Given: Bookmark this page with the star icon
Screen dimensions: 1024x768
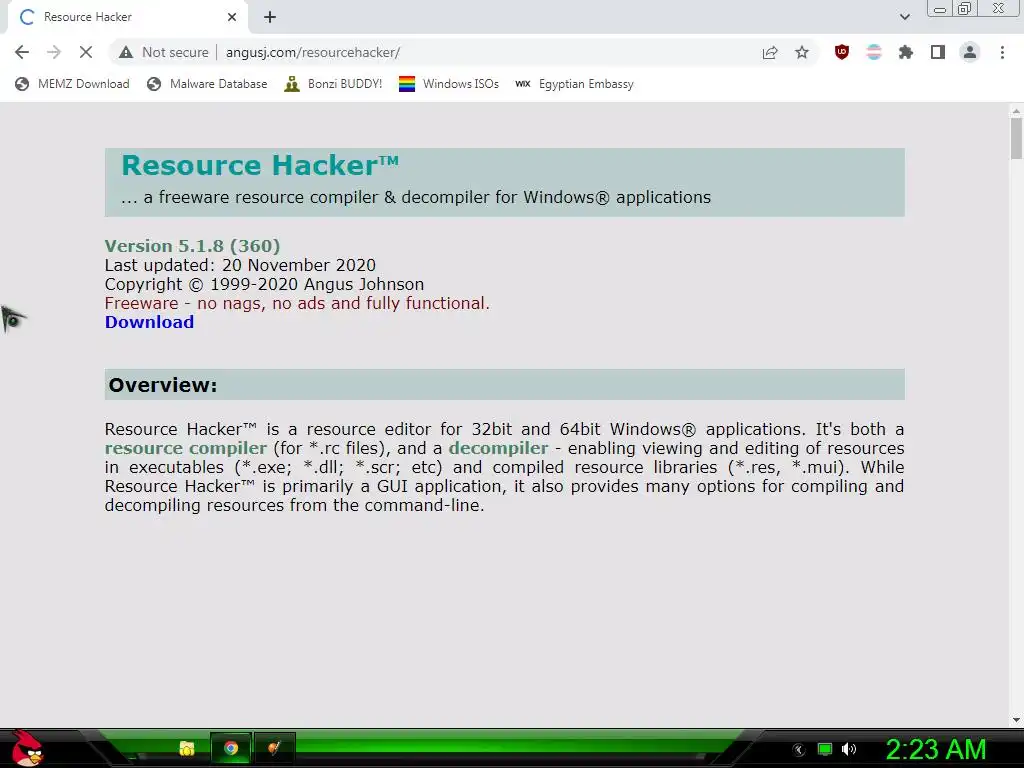Looking at the screenshot, I should (802, 52).
